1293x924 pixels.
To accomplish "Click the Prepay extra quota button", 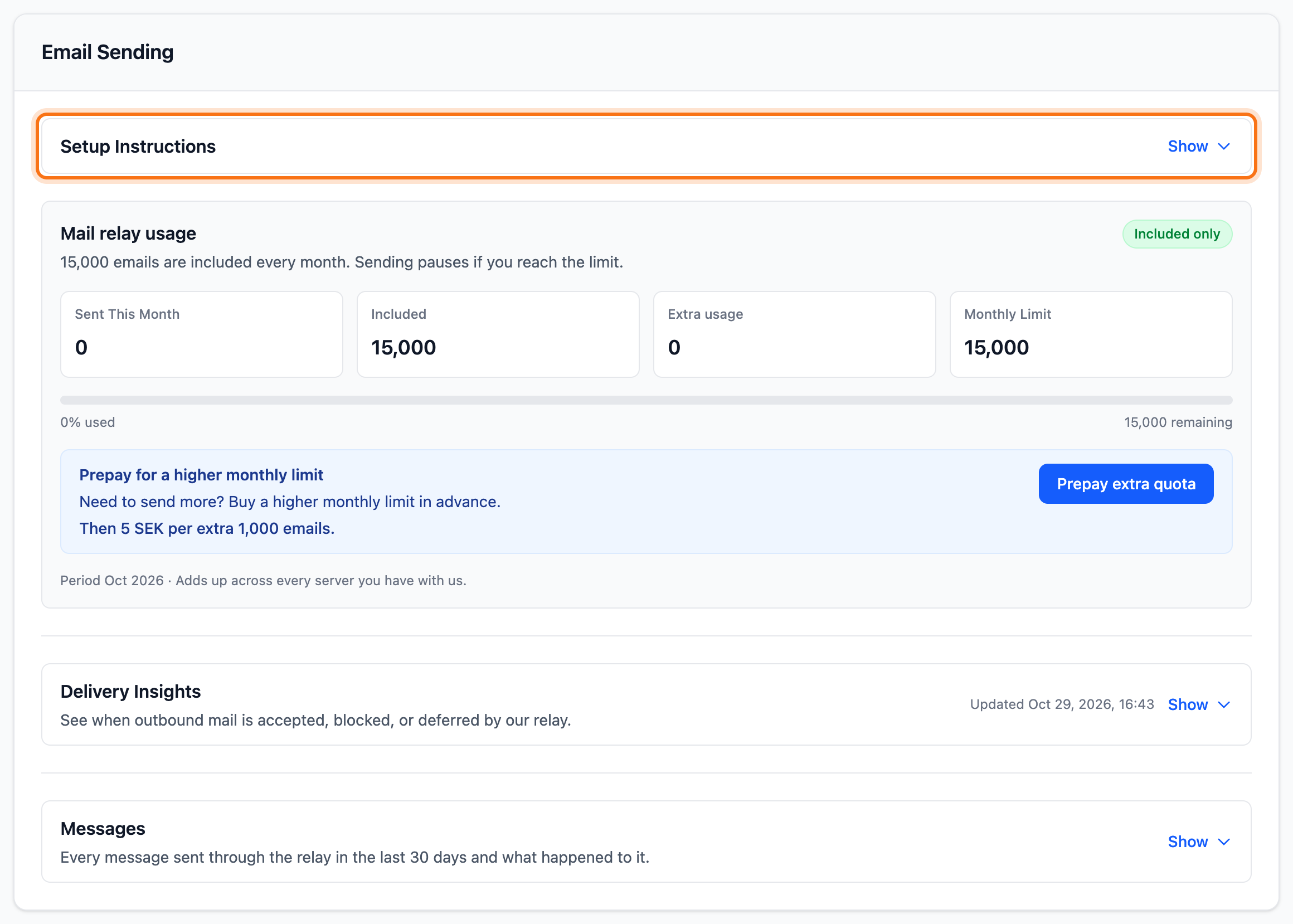I will pos(1126,484).
